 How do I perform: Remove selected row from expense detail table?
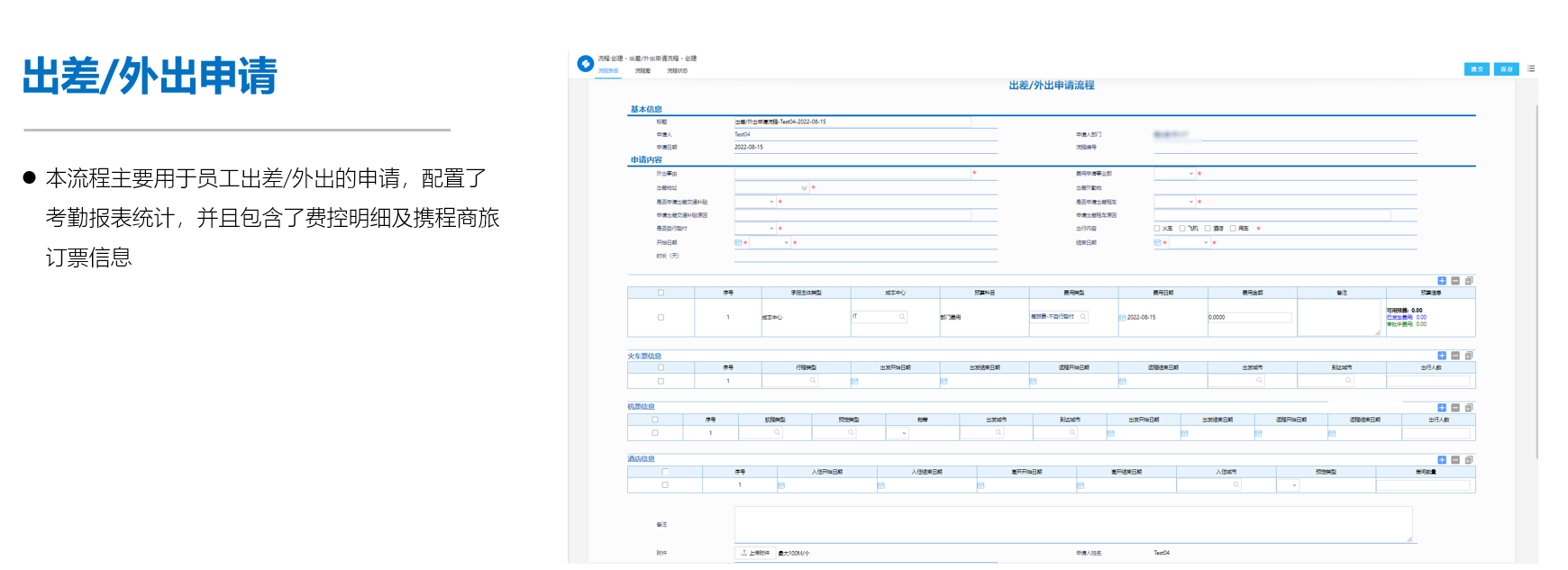point(1455,281)
